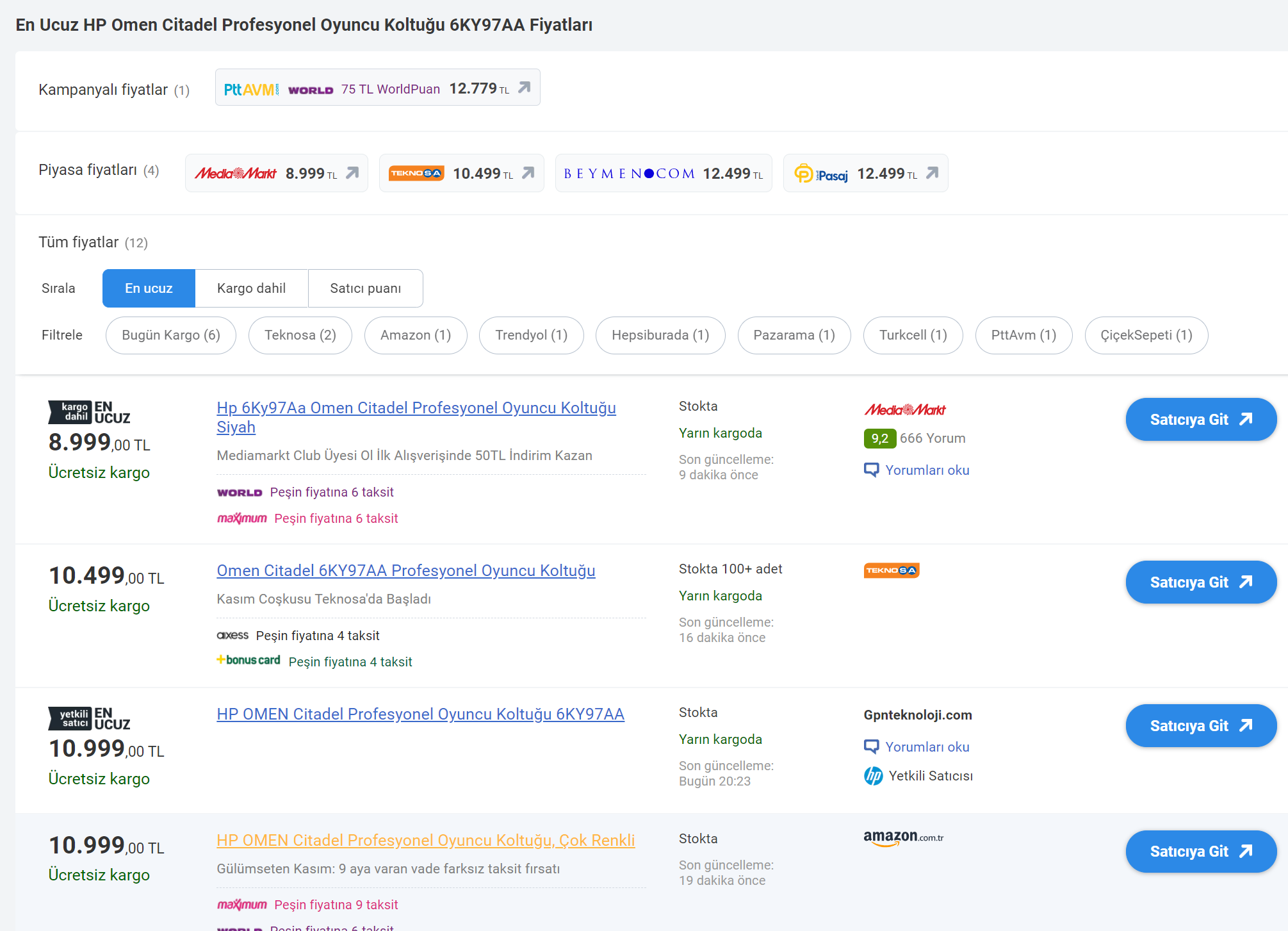Click the HP logo beside Yetkili Satıcısı
The image size is (1288, 931).
(x=873, y=776)
